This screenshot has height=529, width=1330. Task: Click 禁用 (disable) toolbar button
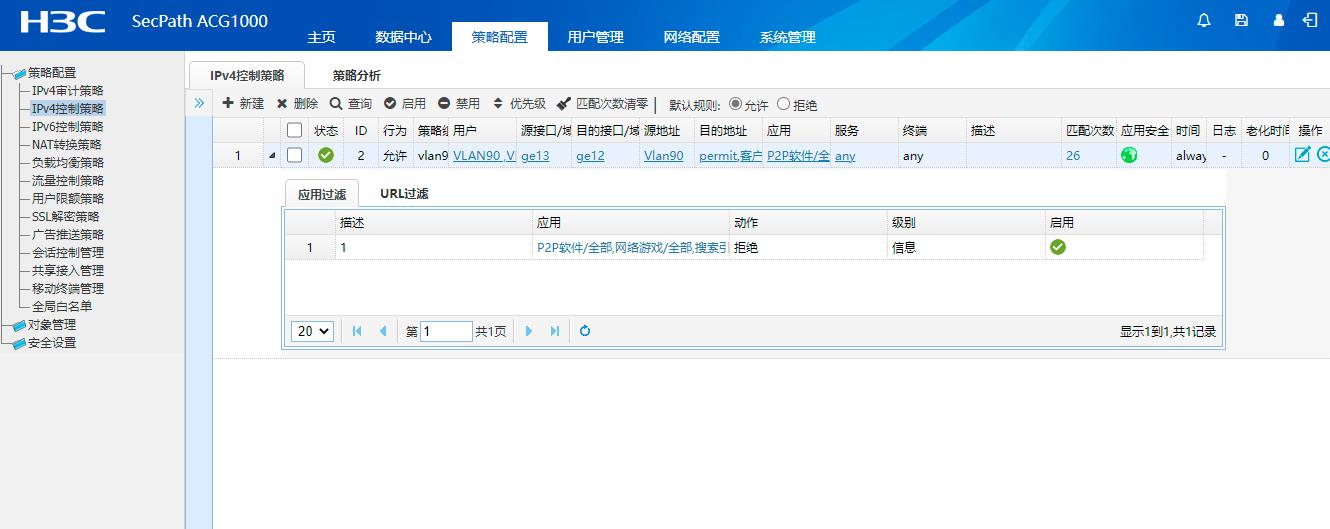459,104
